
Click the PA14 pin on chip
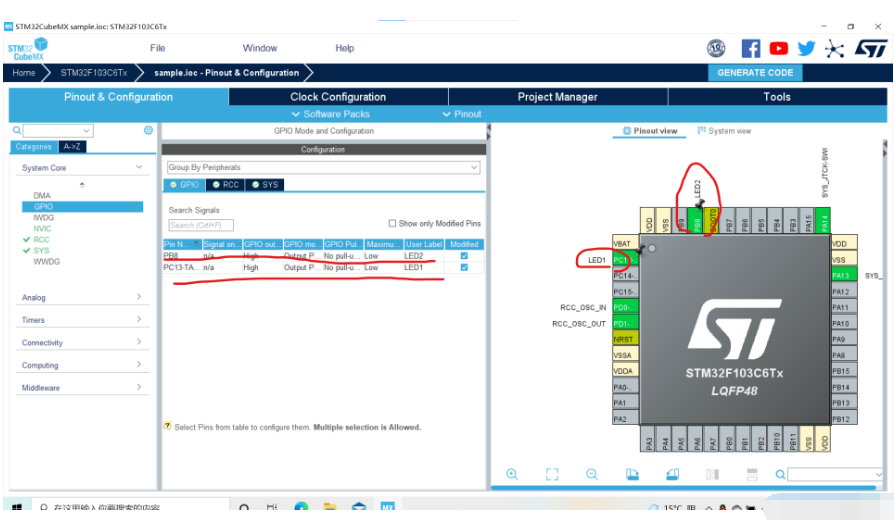pyautogui.click(x=823, y=221)
